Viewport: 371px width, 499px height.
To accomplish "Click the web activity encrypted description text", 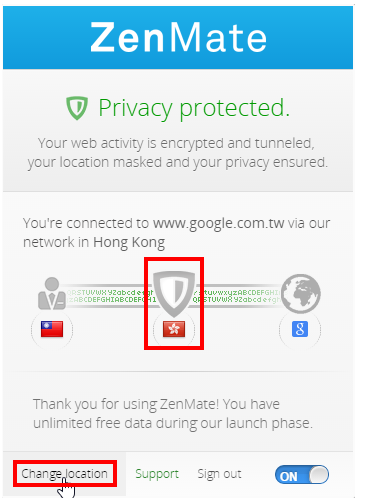I will pyautogui.click(x=178, y=153).
